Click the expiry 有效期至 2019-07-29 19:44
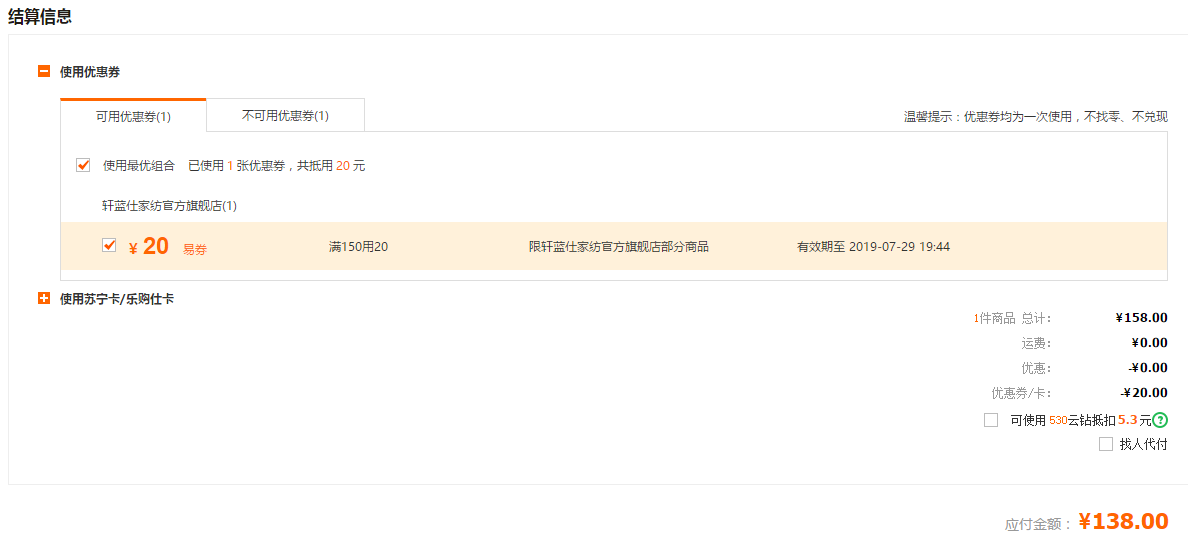Image resolution: width=1188 pixels, height=541 pixels. 873,246
